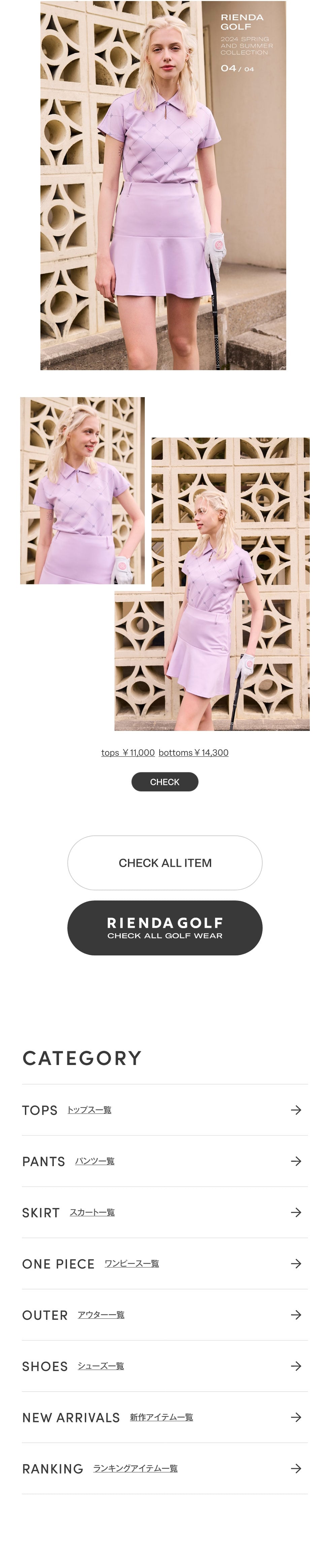
Task: Click the arrow icon for OUTER
Action: pos(296,1314)
